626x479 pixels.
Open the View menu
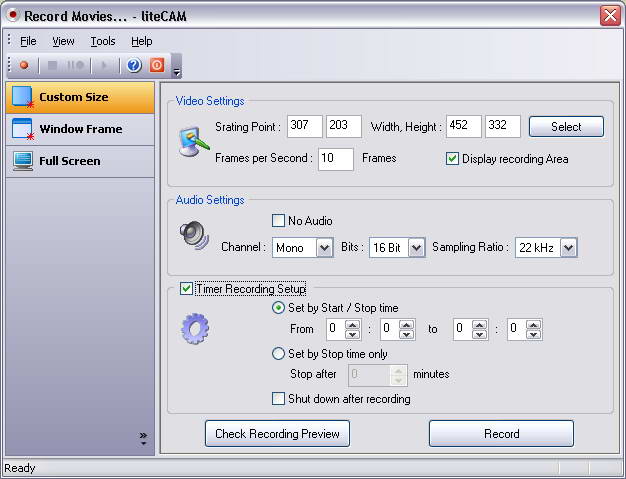coord(63,41)
